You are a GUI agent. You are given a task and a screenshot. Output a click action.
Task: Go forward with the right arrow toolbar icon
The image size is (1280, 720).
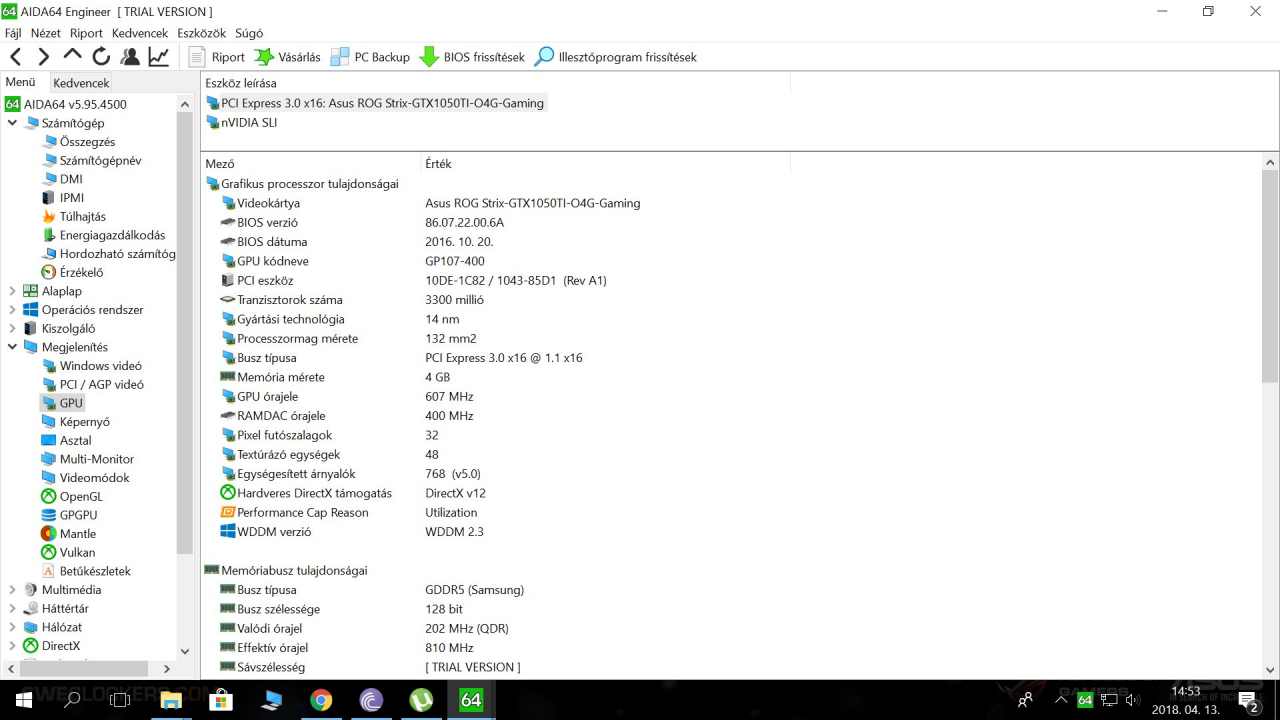(43, 57)
